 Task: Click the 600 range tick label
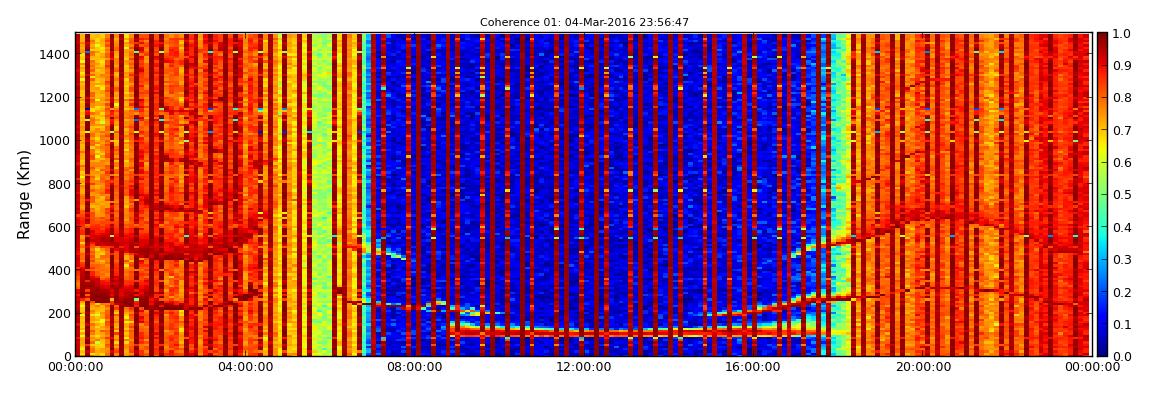[x=59, y=227]
